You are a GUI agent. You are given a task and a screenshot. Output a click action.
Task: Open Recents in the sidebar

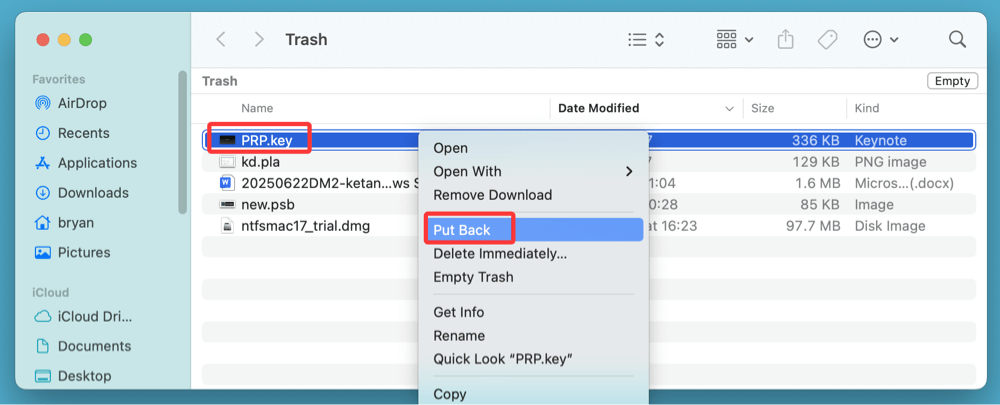[84, 133]
